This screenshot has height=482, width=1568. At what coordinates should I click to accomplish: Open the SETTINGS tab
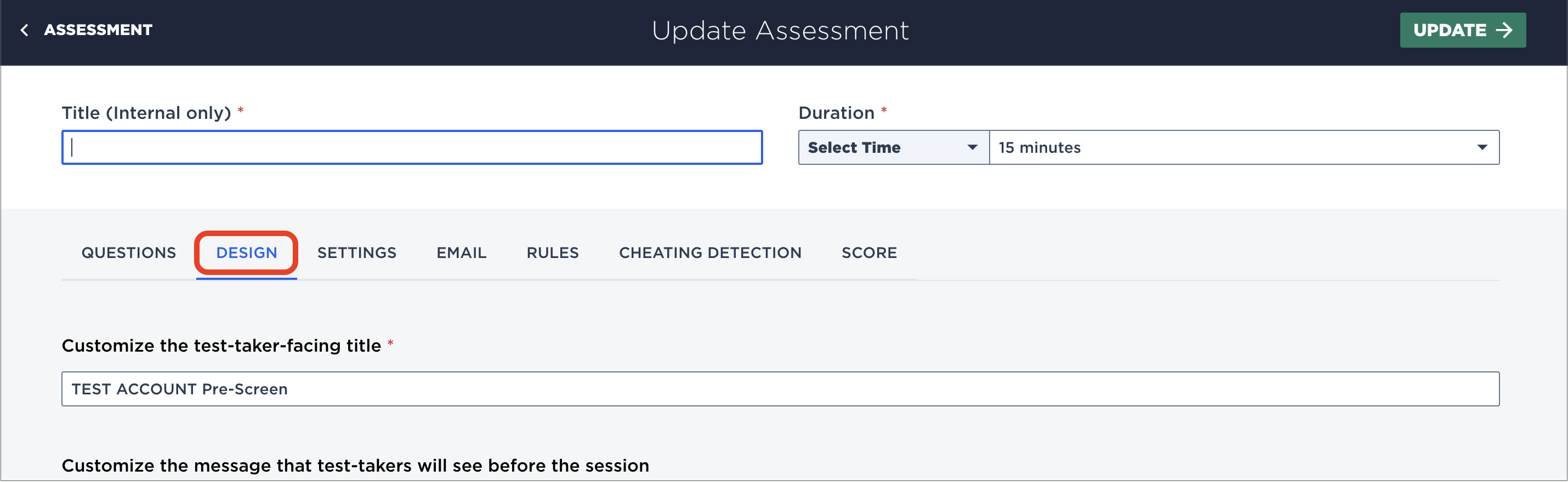357,253
